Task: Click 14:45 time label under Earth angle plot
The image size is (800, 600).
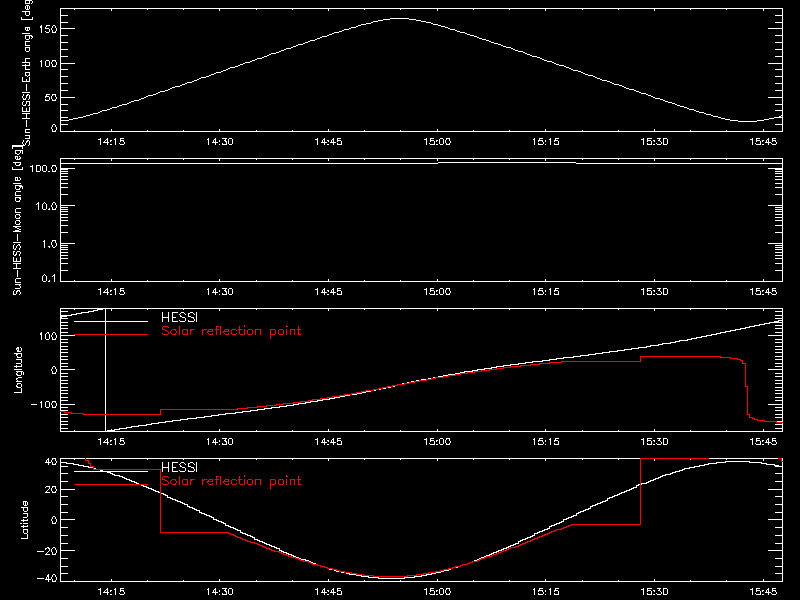Action: (329, 141)
